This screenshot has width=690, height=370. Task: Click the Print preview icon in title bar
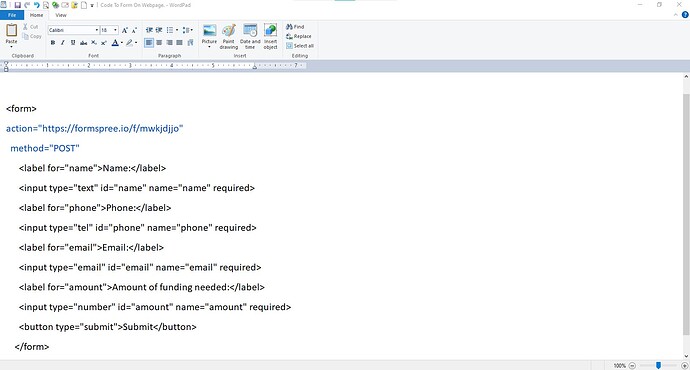pyautogui.click(x=46, y=5)
